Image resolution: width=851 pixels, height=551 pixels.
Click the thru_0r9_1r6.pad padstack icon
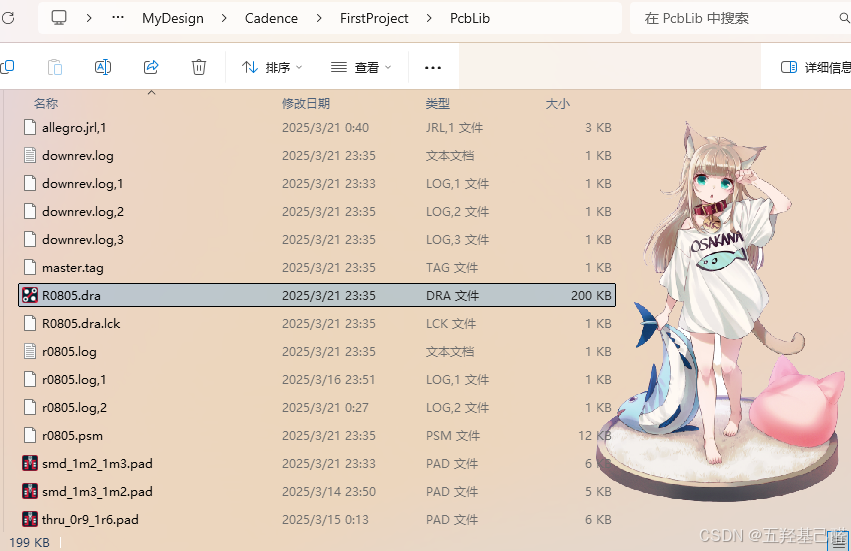coord(30,520)
